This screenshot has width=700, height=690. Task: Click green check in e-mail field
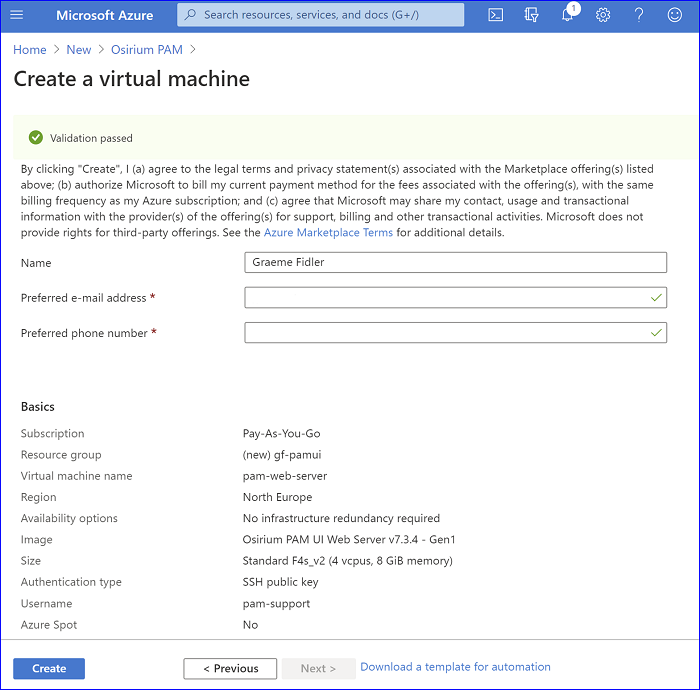coord(656,298)
